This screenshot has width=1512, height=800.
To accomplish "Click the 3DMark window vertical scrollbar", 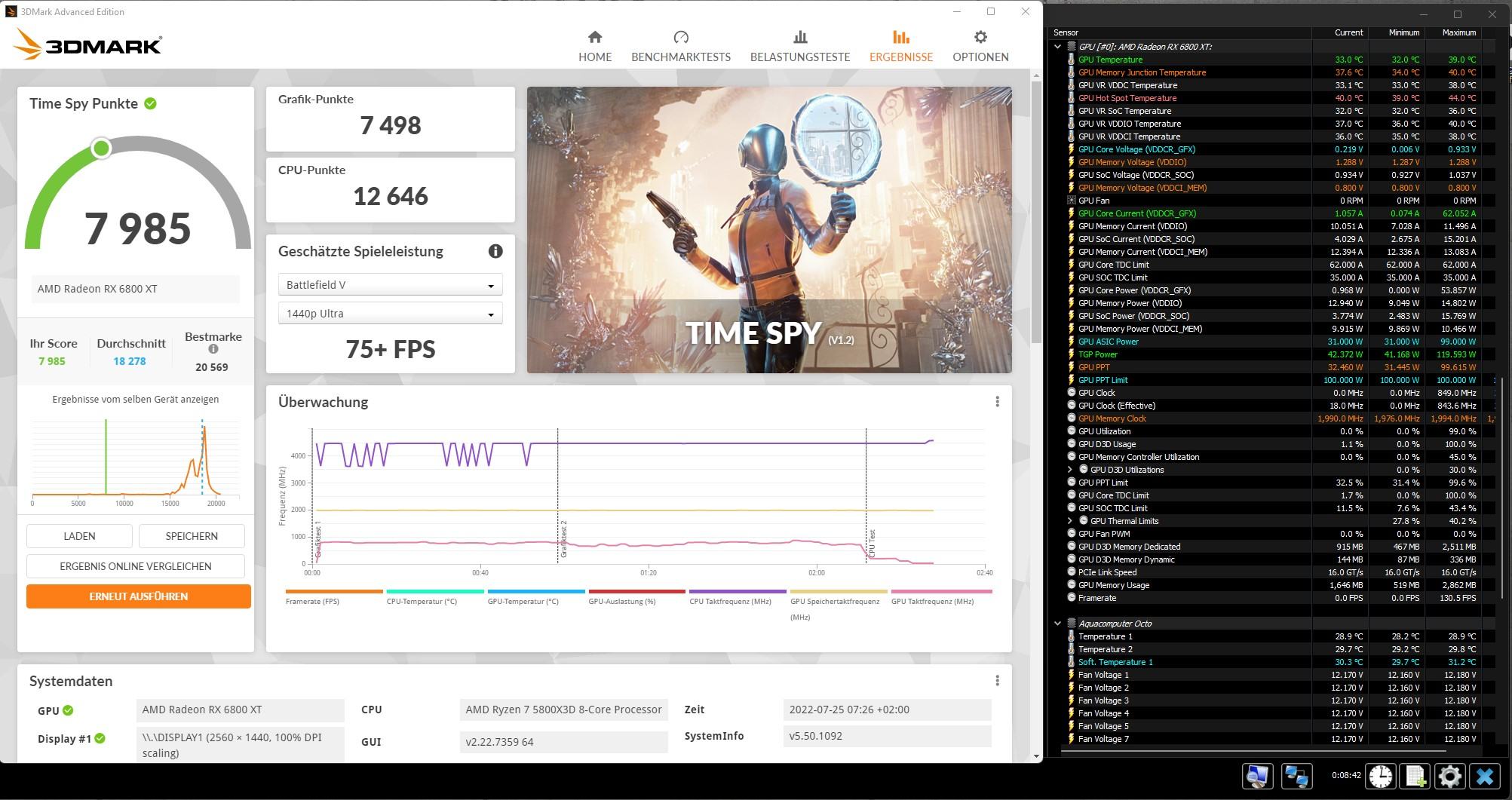I will click(x=1036, y=211).
